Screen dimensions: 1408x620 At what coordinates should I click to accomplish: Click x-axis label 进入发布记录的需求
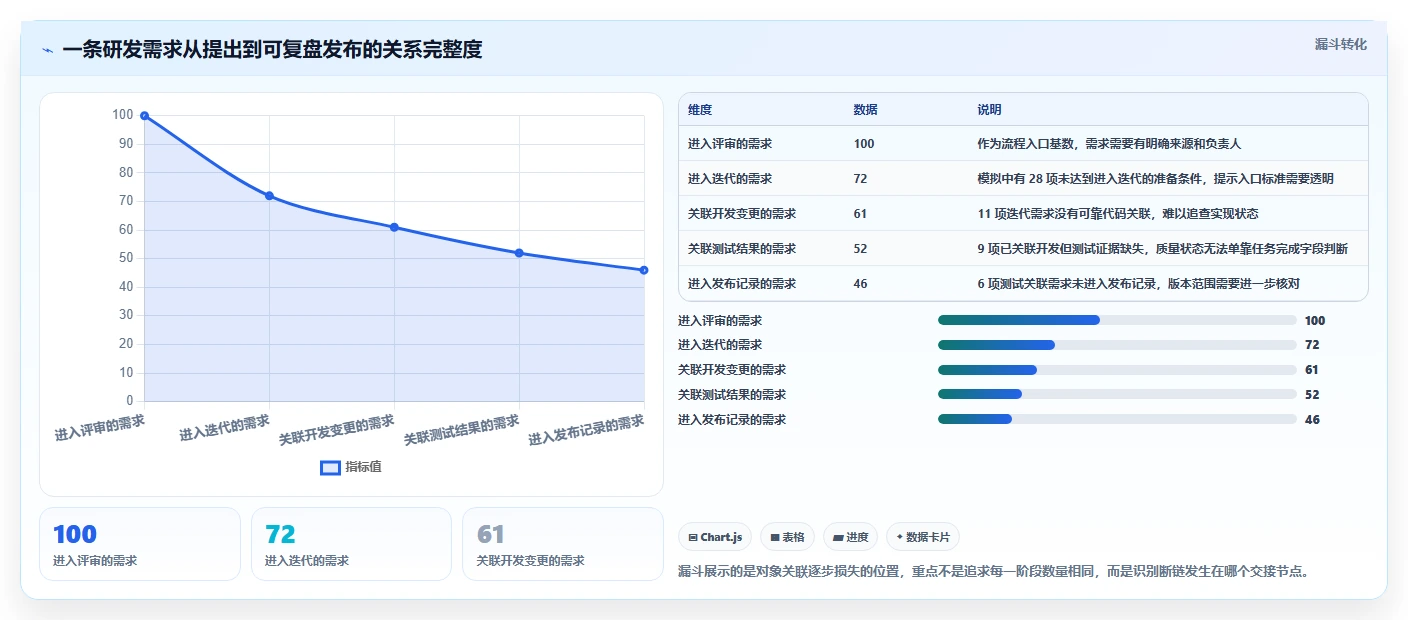coord(587,429)
